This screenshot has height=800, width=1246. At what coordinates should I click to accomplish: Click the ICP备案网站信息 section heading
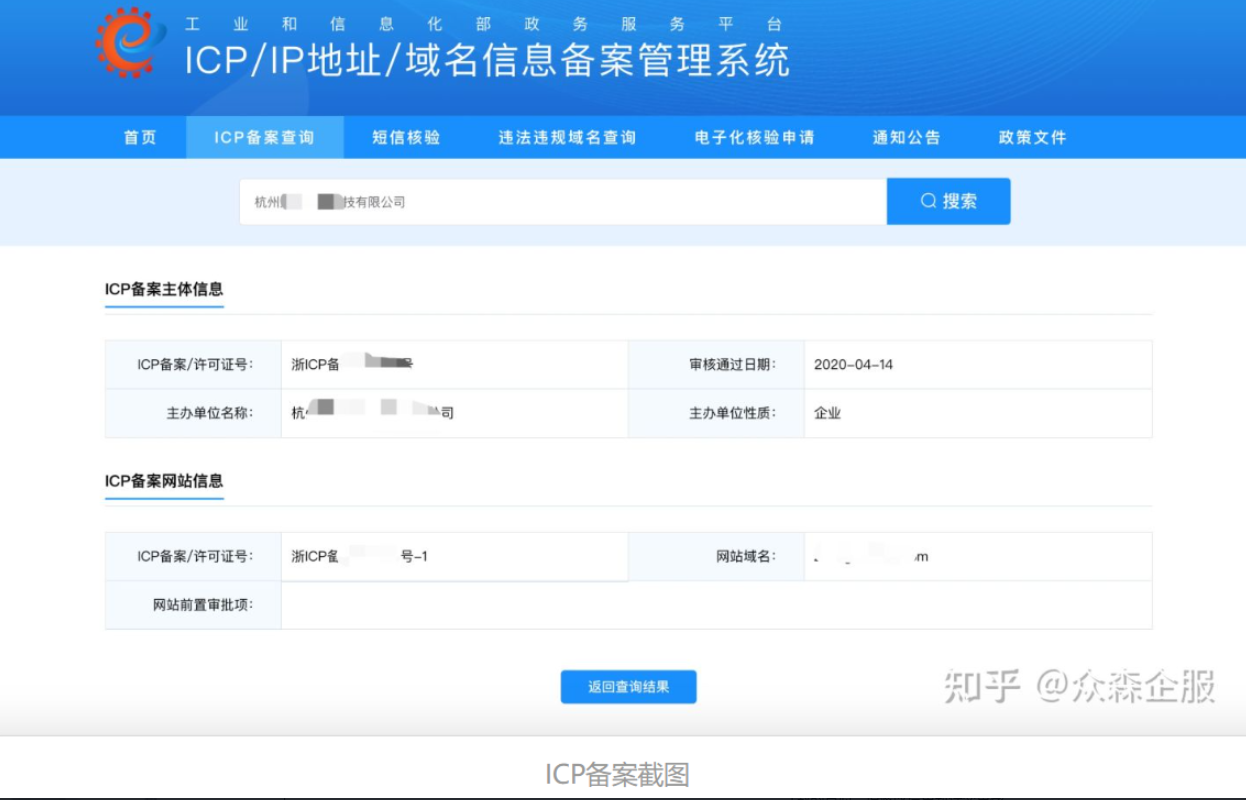tap(164, 481)
